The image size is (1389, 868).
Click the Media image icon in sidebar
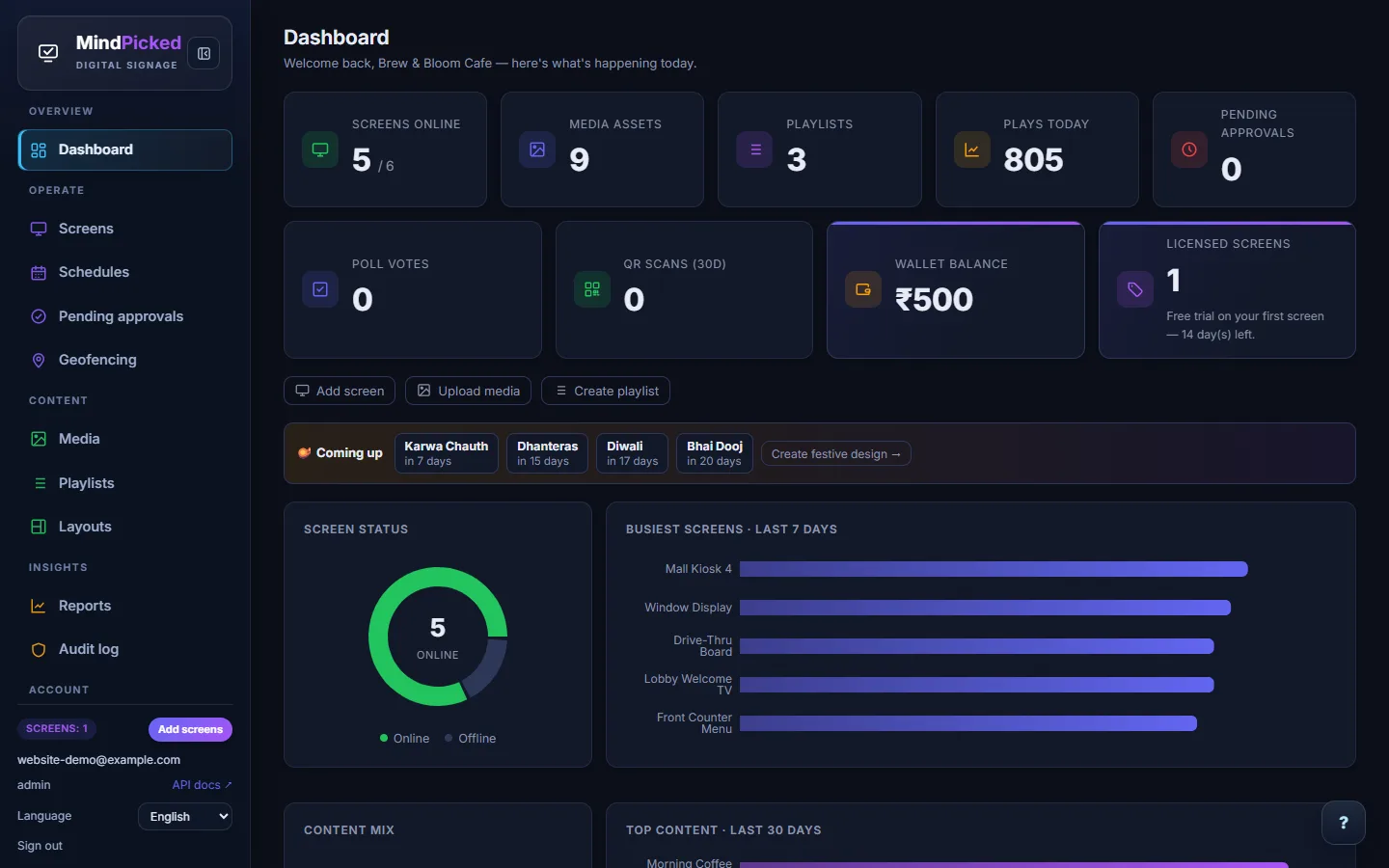(39, 439)
